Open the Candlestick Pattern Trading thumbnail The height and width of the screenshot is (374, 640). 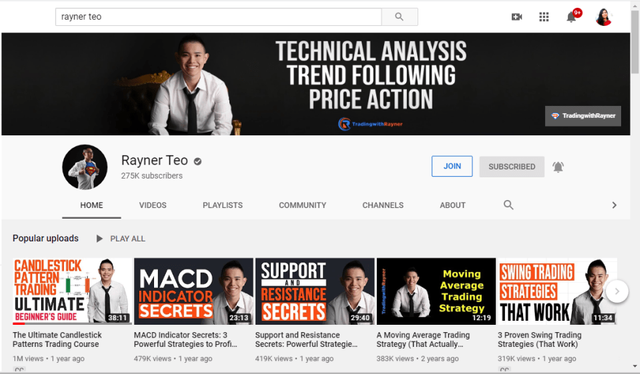tap(72, 291)
